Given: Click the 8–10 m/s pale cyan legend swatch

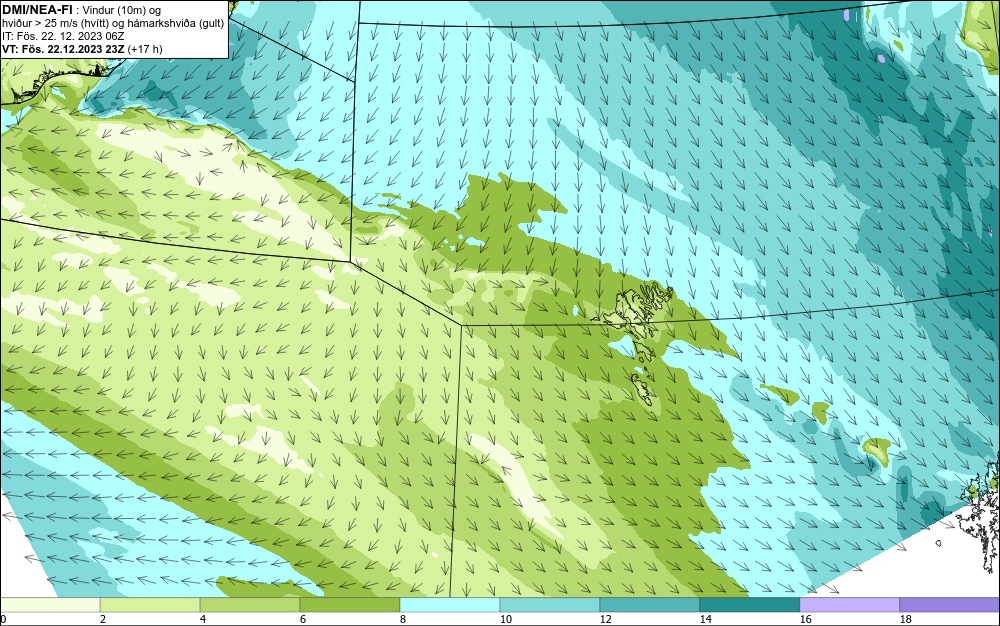Looking at the screenshot, I should click(x=450, y=605).
